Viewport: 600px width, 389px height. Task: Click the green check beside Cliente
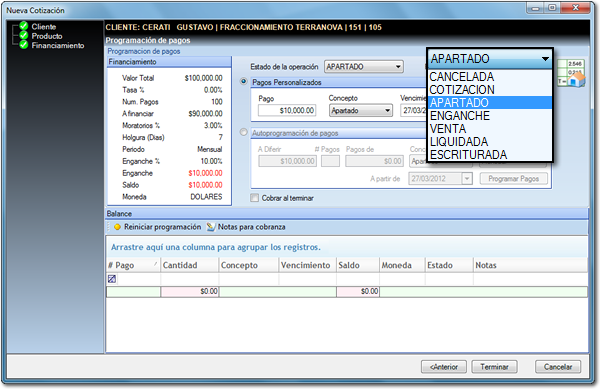coord(24,26)
